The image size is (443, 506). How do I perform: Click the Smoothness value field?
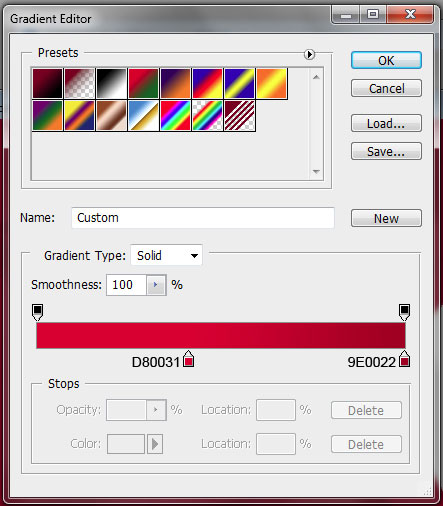click(126, 285)
